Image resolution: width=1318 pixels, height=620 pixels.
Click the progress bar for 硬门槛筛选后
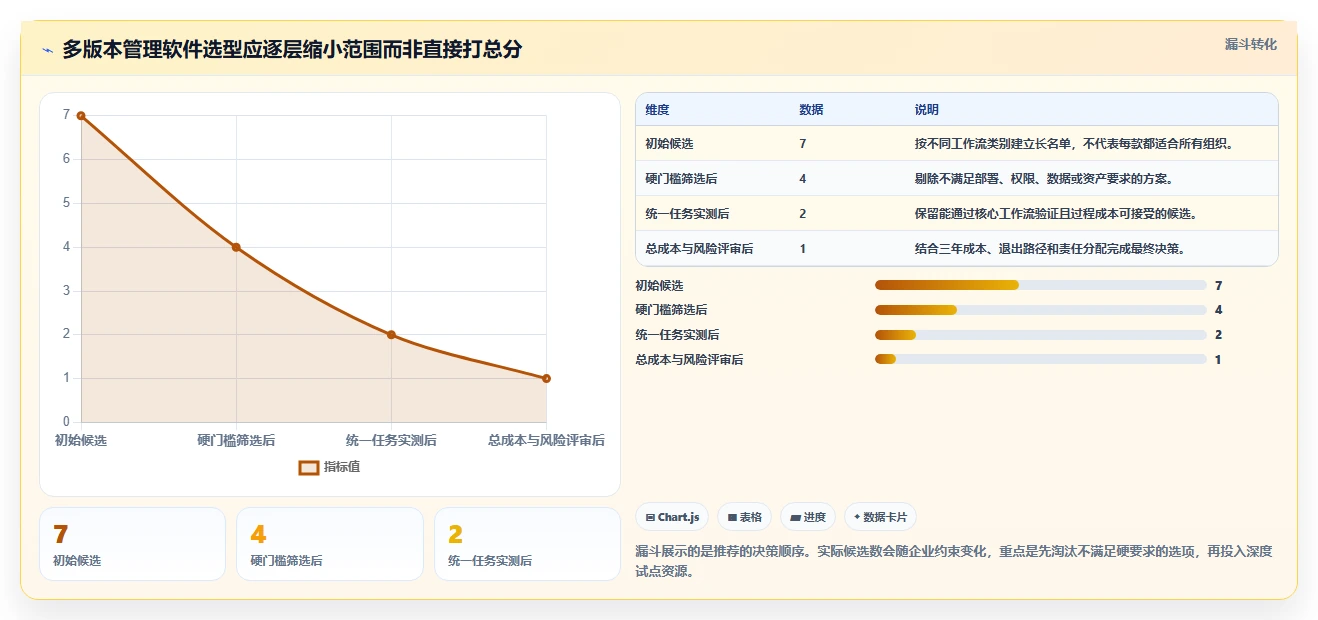1040,310
